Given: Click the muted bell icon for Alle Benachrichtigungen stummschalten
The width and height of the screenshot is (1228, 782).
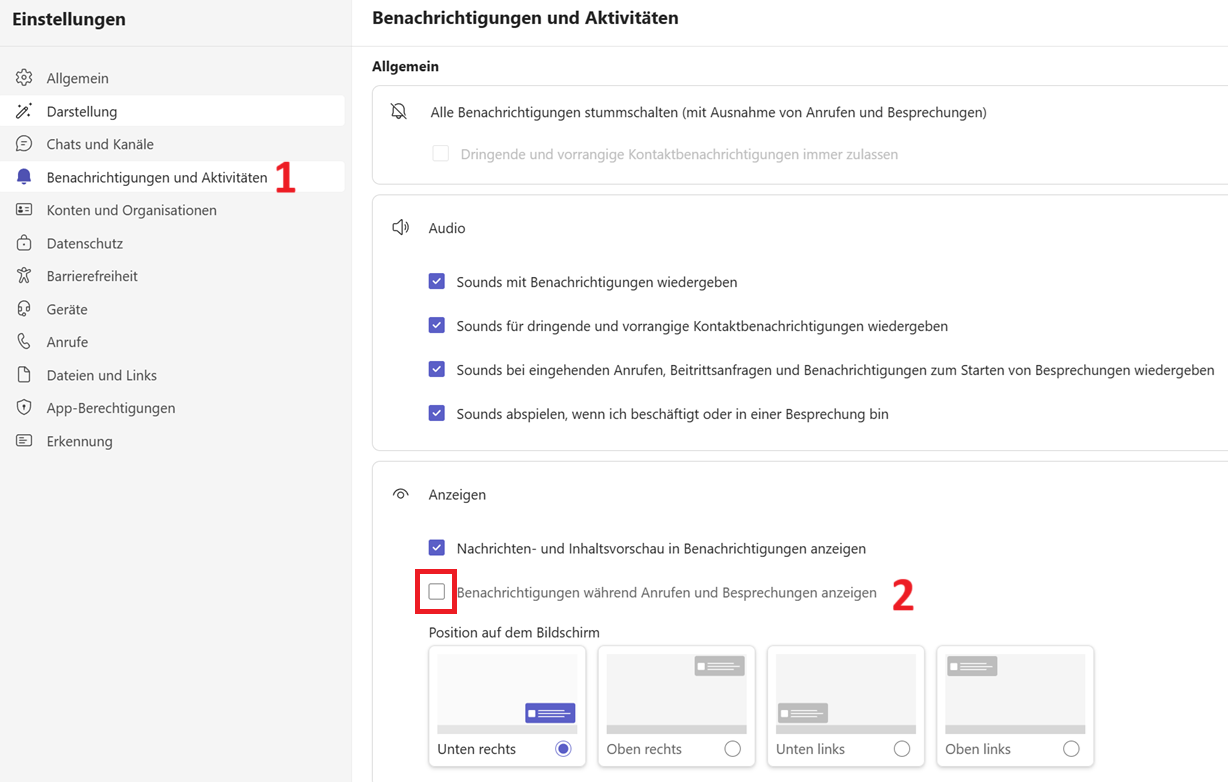Looking at the screenshot, I should [399, 112].
